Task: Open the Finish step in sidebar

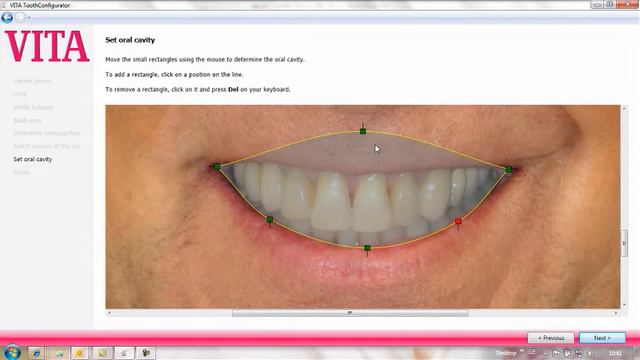Action: 21,172
